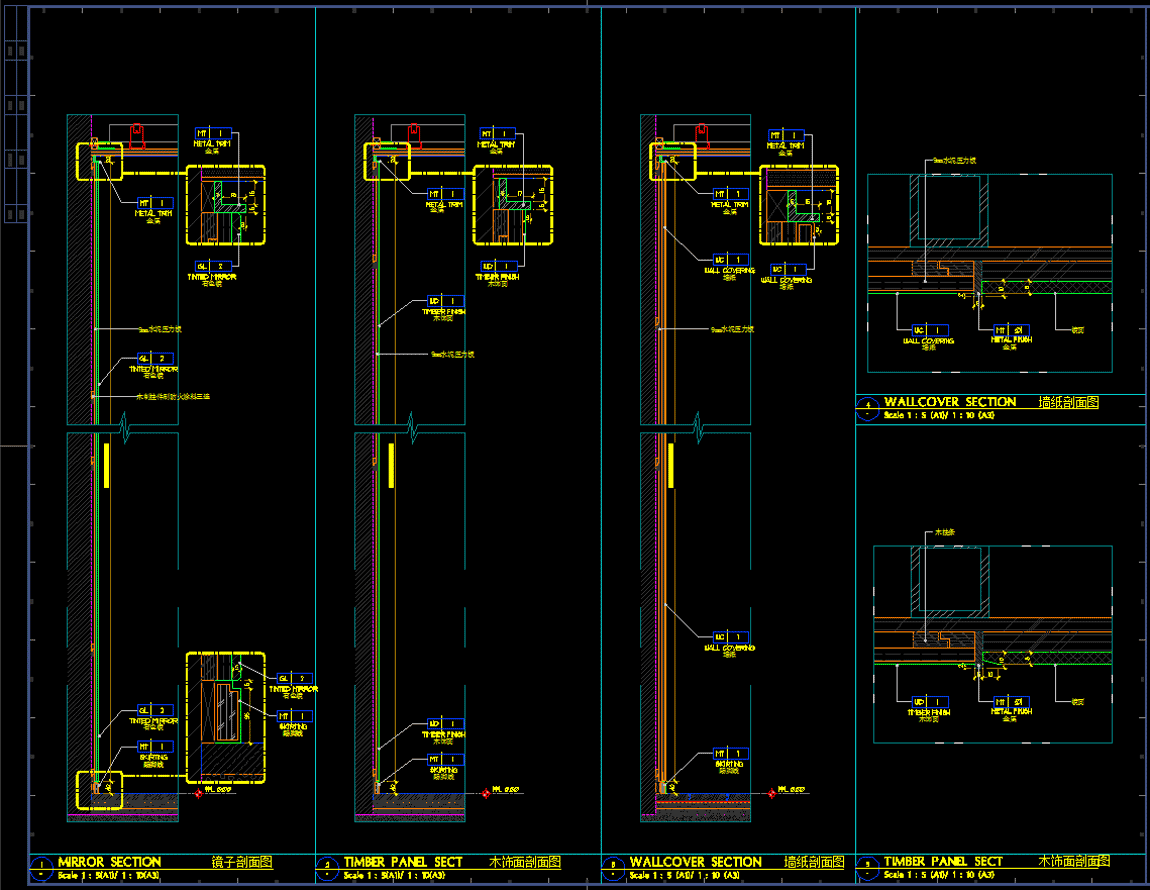This screenshot has height=890, width=1150.
Task: Select the TIMBER PANEL SECT title at bottom center
Action: pos(402,861)
